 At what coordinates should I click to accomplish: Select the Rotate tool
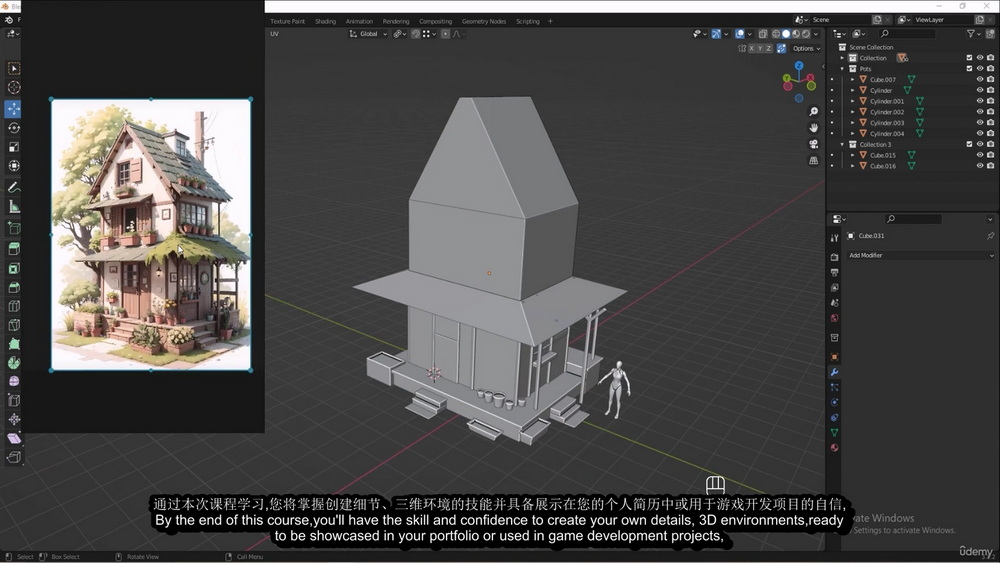point(13,128)
